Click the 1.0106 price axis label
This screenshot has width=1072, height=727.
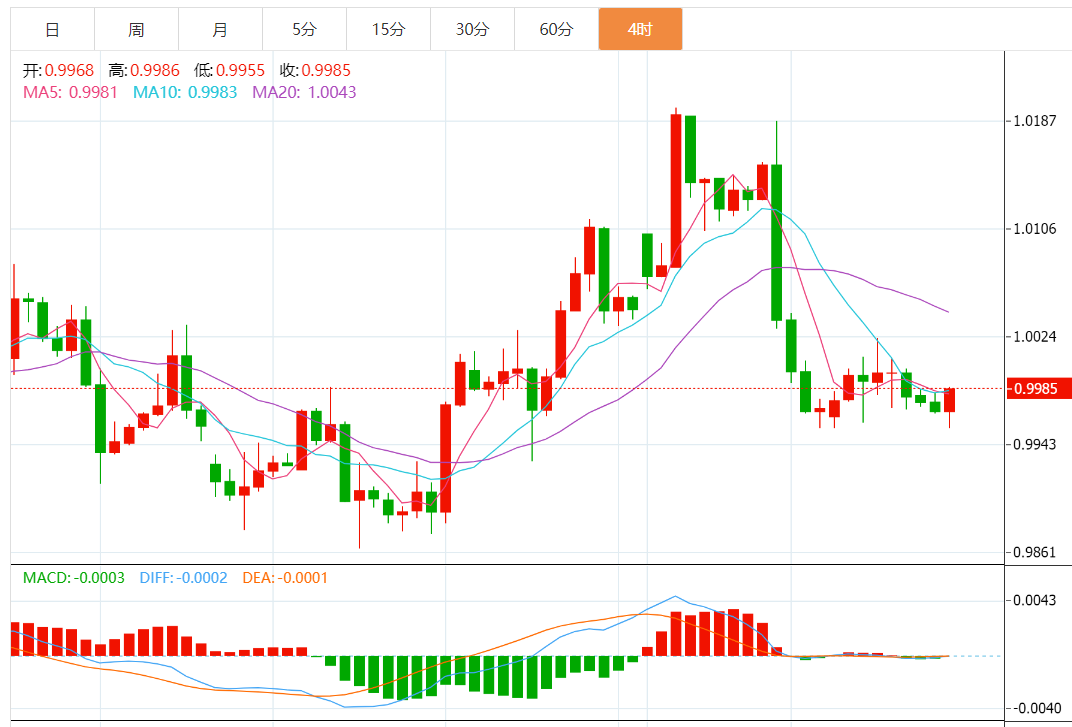1034,229
